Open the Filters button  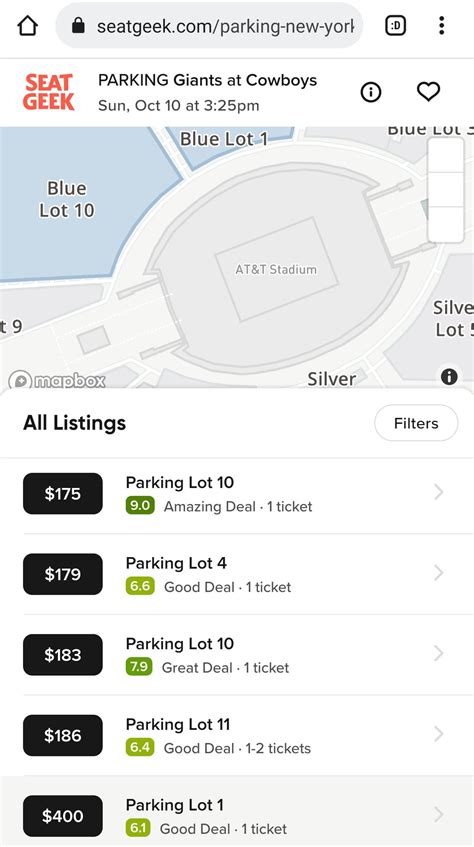coord(416,423)
